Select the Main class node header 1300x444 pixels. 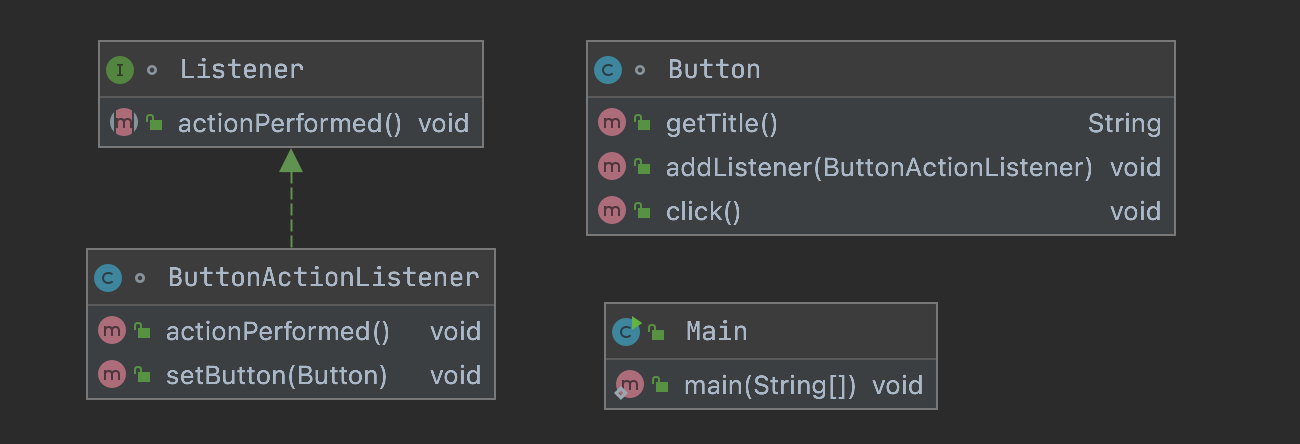771,331
